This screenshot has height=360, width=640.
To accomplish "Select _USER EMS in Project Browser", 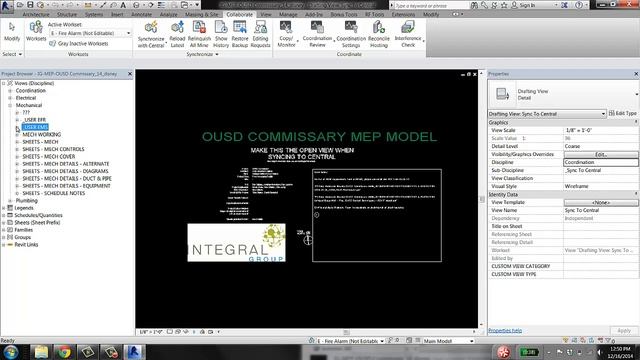I will (x=36, y=127).
